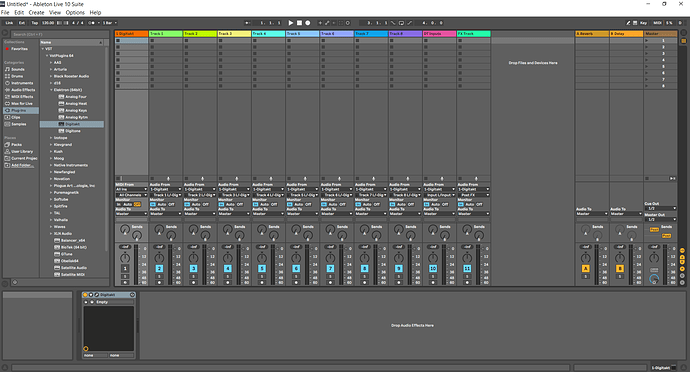Open the Edit menu
This screenshot has height=372, width=690.
(19, 12)
